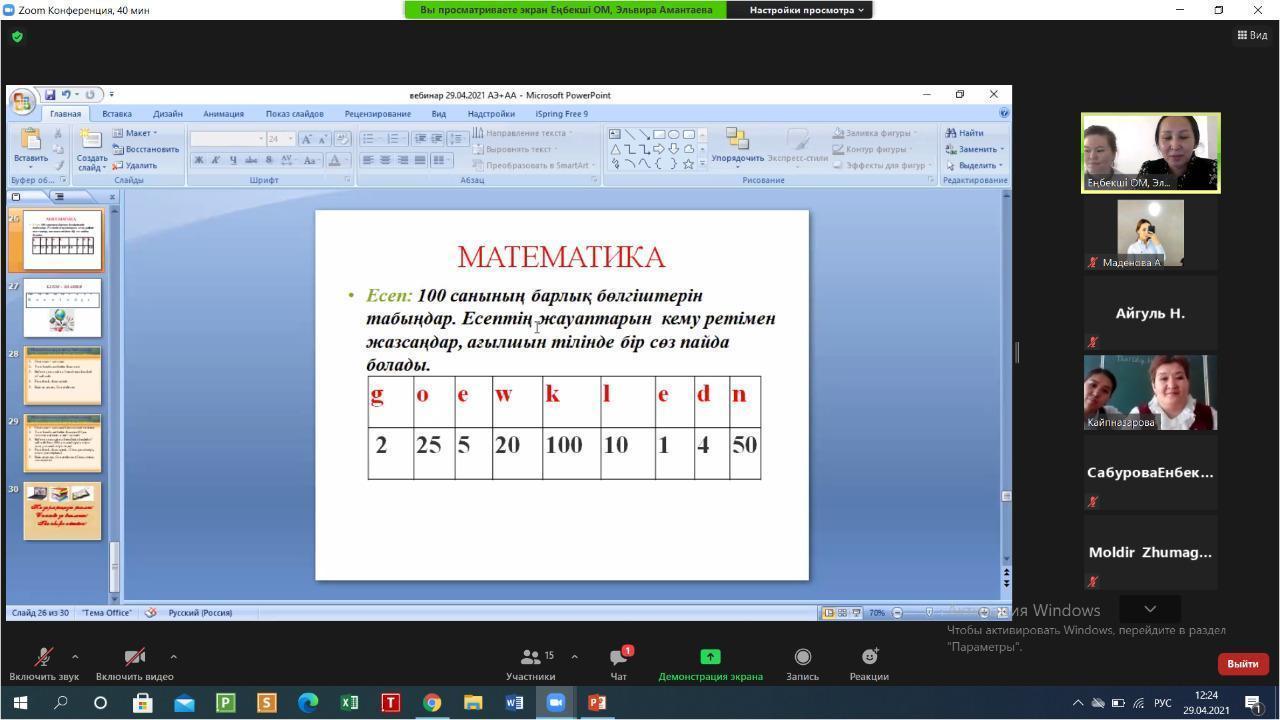Image resolution: width=1280 pixels, height=720 pixels.
Task: Open Excel from the Windows taskbar
Action: [349, 703]
